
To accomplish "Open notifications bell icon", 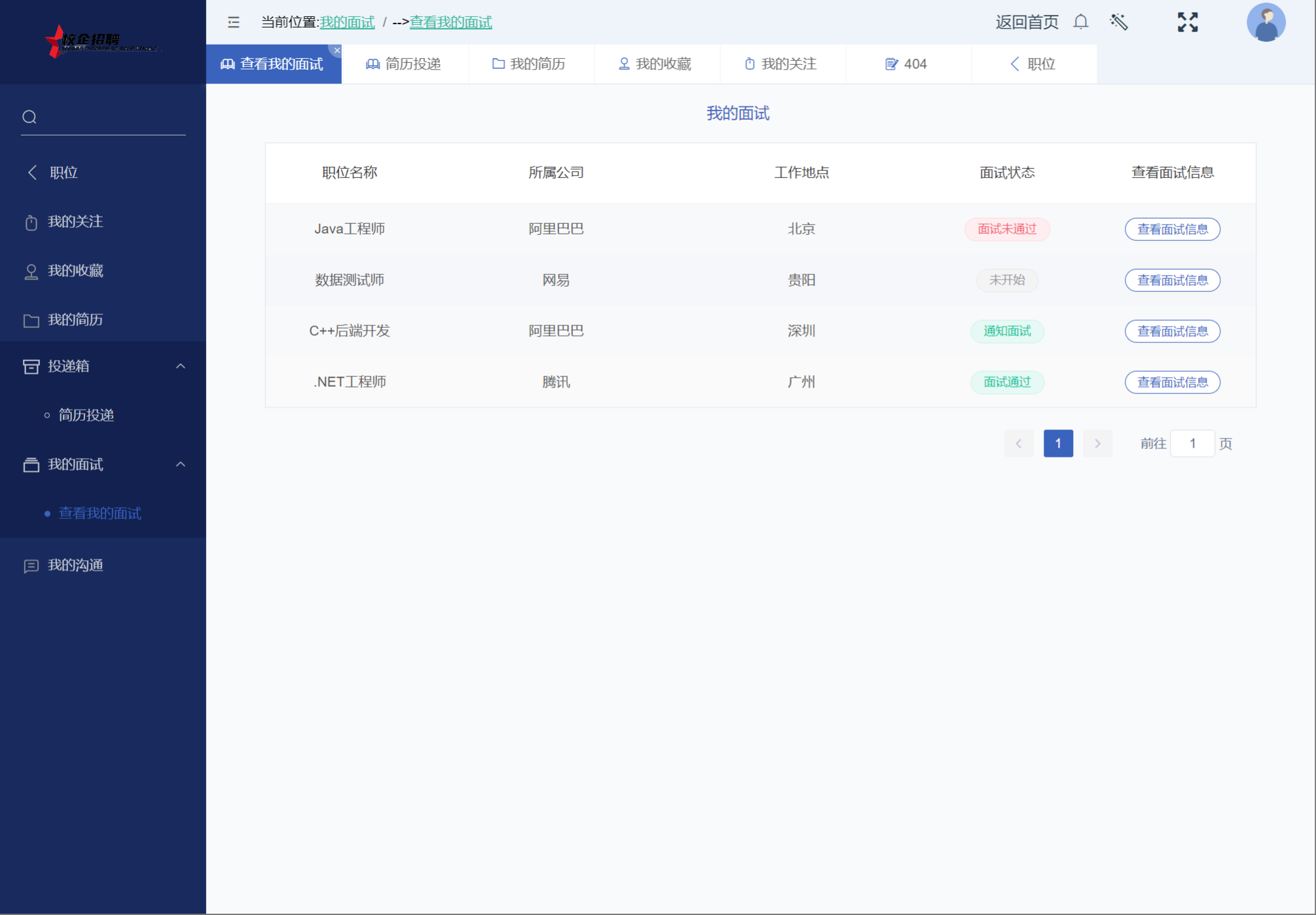I will coord(1080,22).
